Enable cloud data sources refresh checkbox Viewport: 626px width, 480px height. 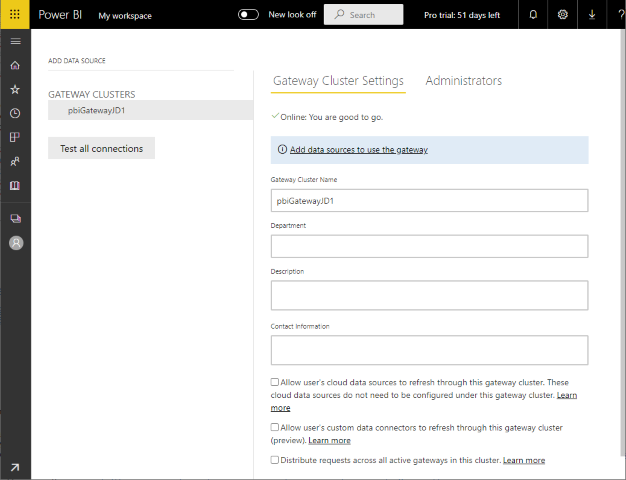(275, 382)
